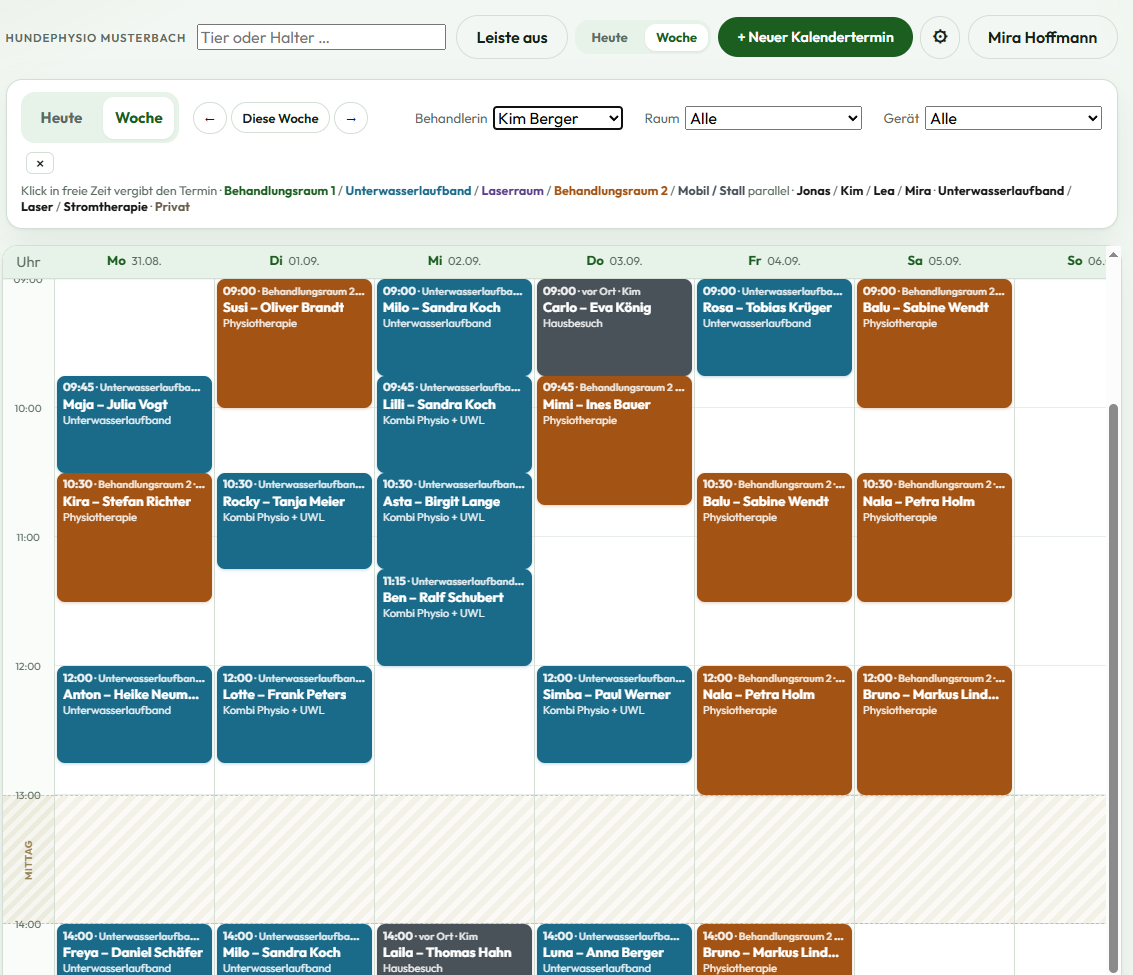Open appointment 'Asta – Birgit Lange'
Viewport: 1133px width, 975px height.
pos(455,521)
